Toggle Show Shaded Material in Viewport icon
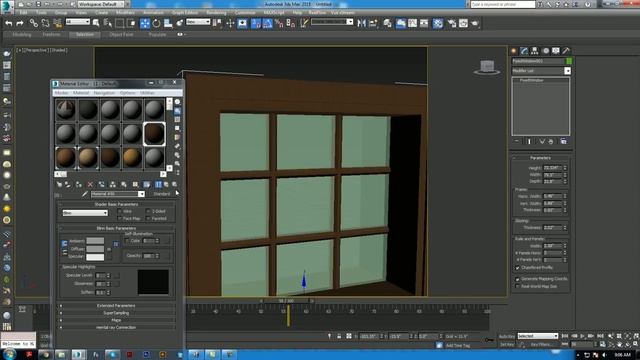Screen dimensions: 640x360 click(x=147, y=184)
